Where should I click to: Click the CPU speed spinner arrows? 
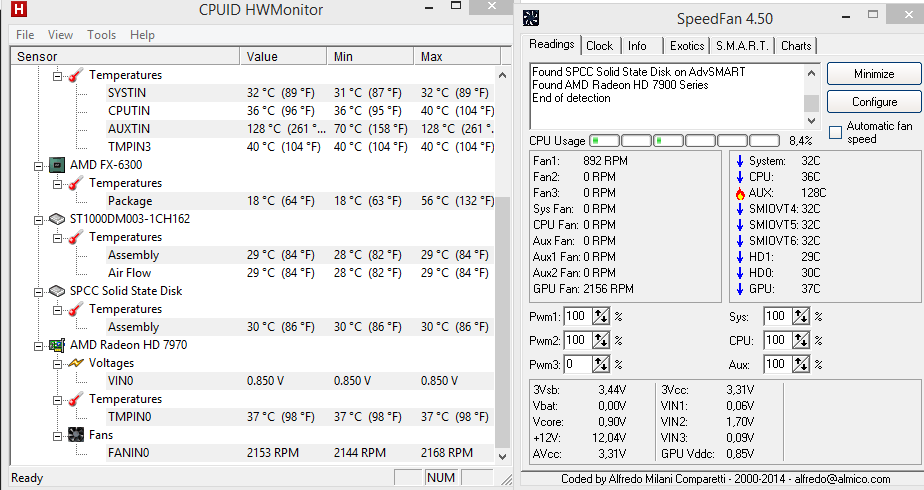[x=801, y=340]
